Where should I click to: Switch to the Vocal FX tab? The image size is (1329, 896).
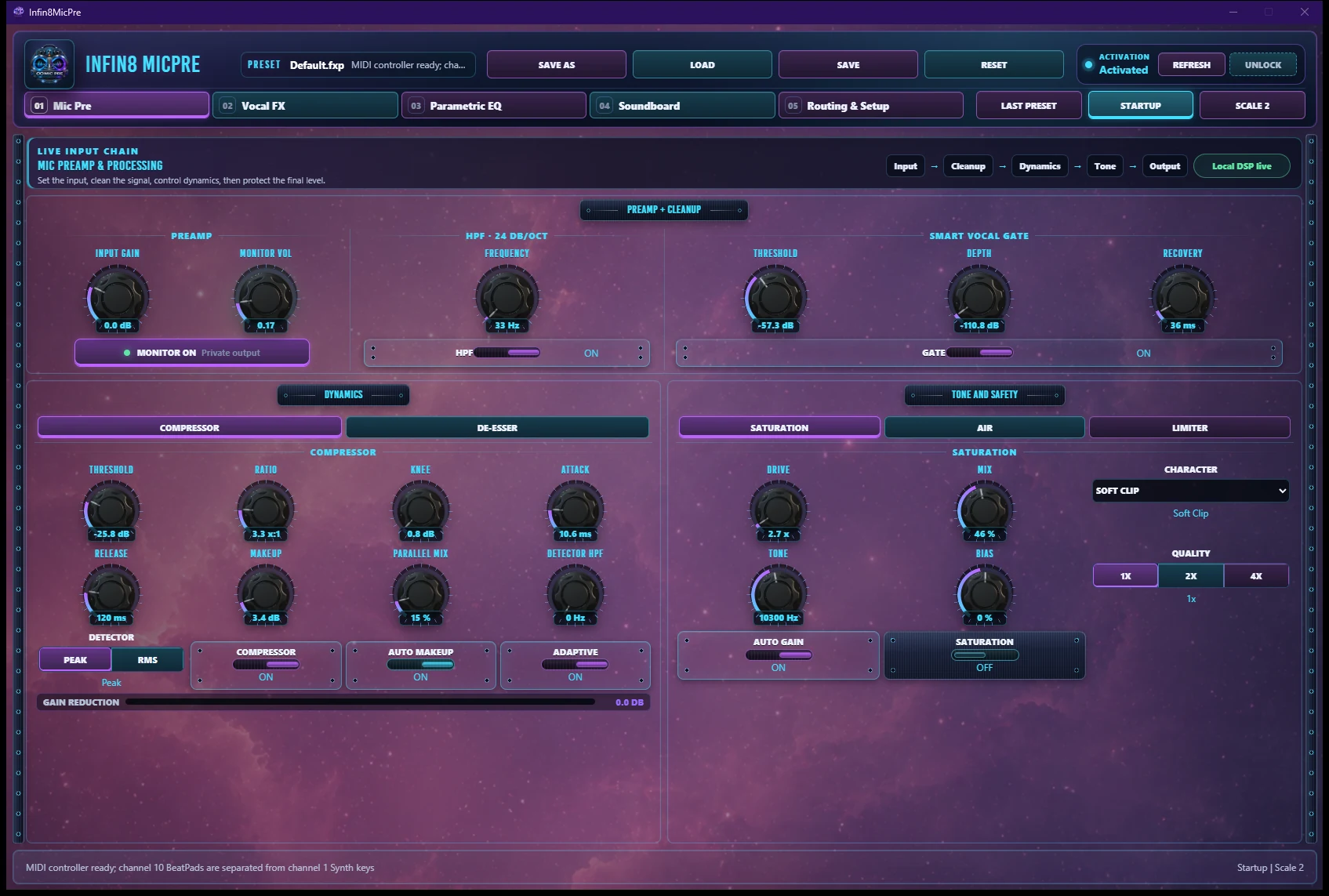pos(305,105)
